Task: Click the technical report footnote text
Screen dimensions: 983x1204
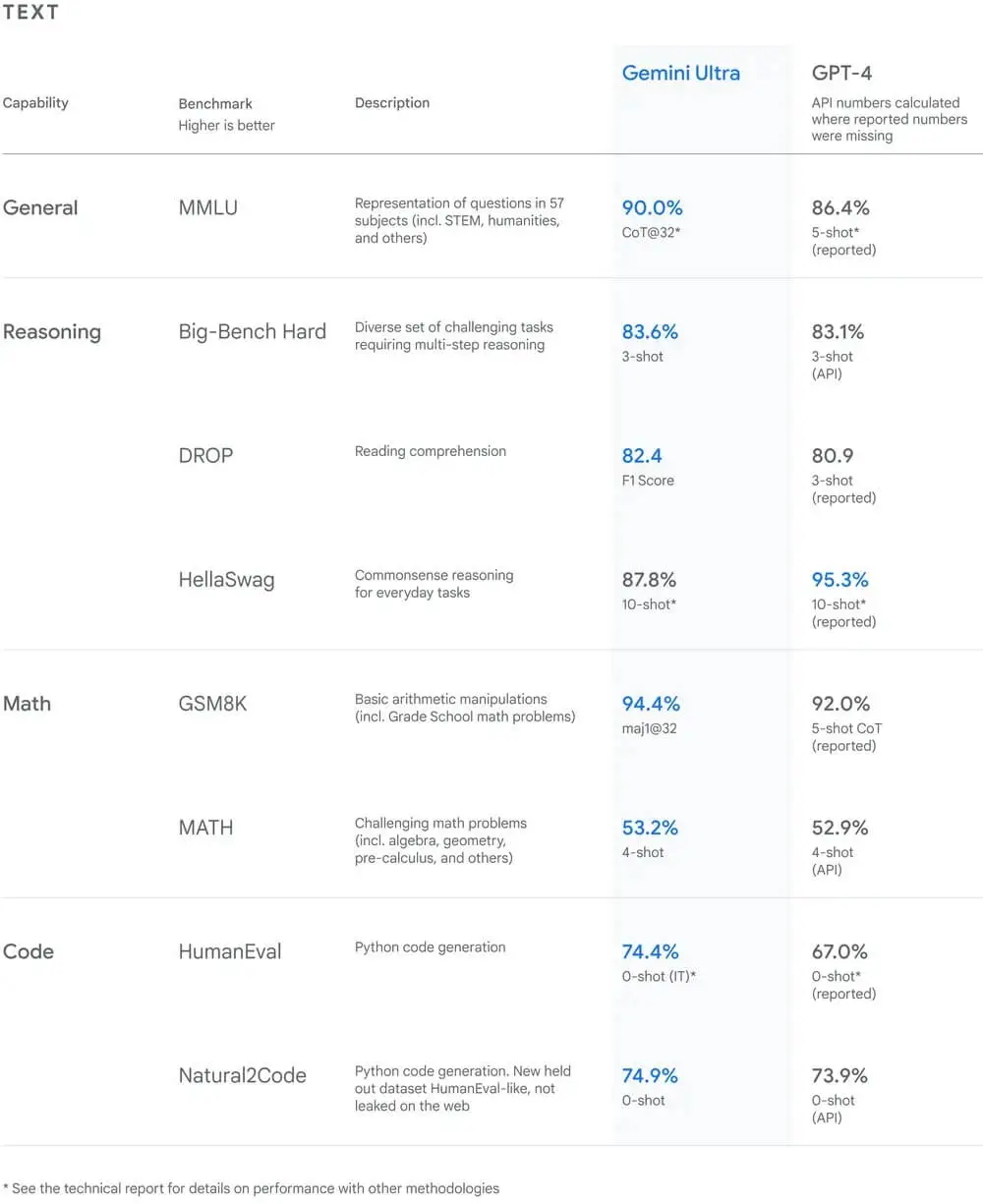Action: tap(251, 1188)
